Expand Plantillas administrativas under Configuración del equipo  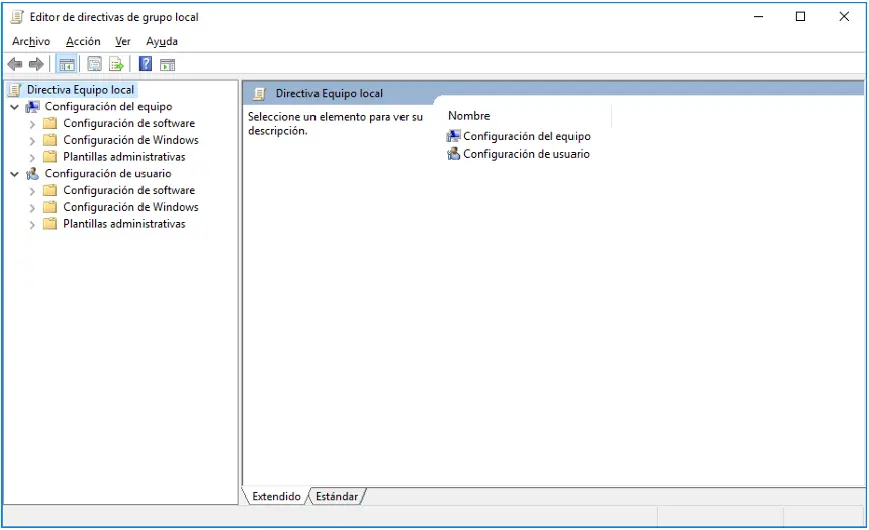coord(32,157)
